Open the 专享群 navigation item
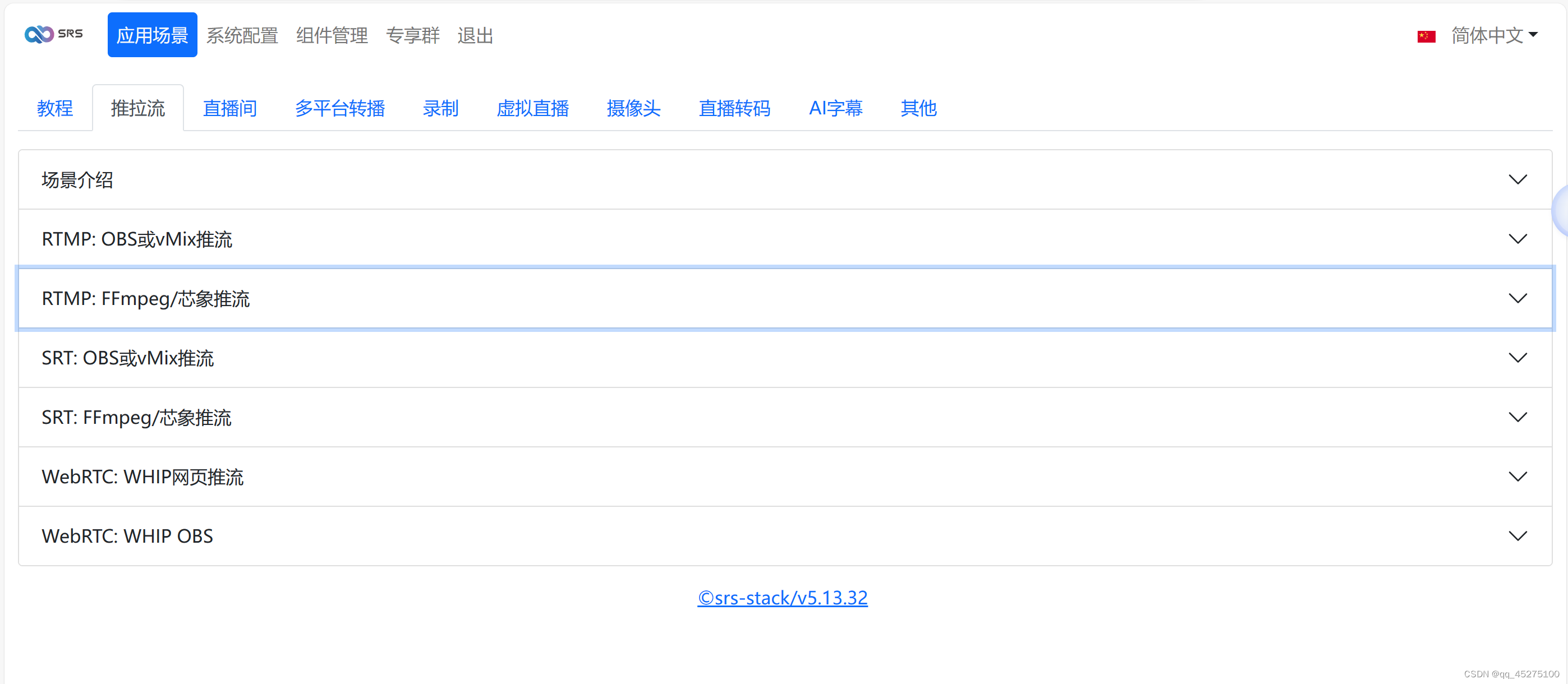This screenshot has height=684, width=1568. [x=413, y=35]
